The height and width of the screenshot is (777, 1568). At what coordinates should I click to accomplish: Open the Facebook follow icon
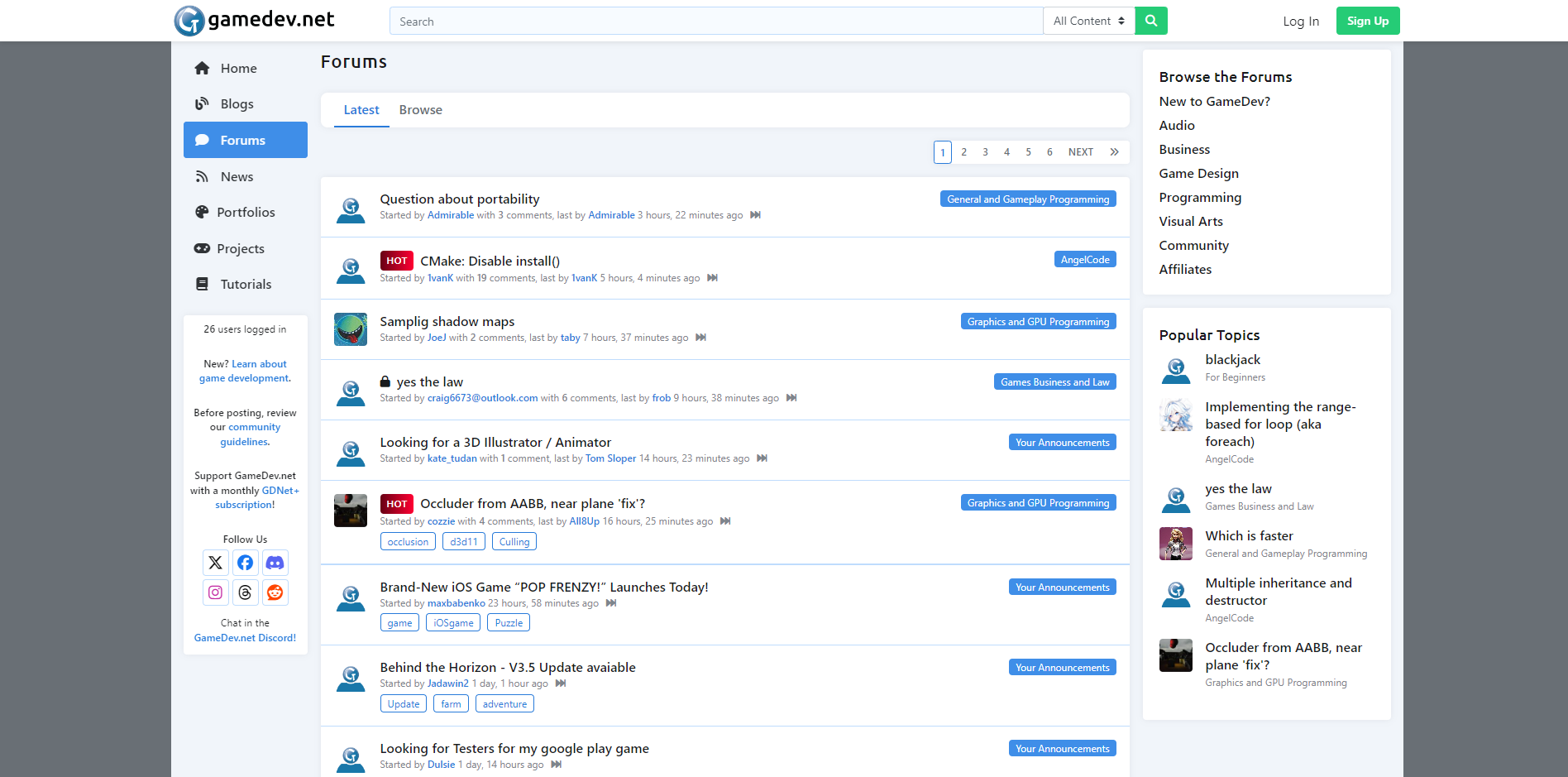click(246, 563)
